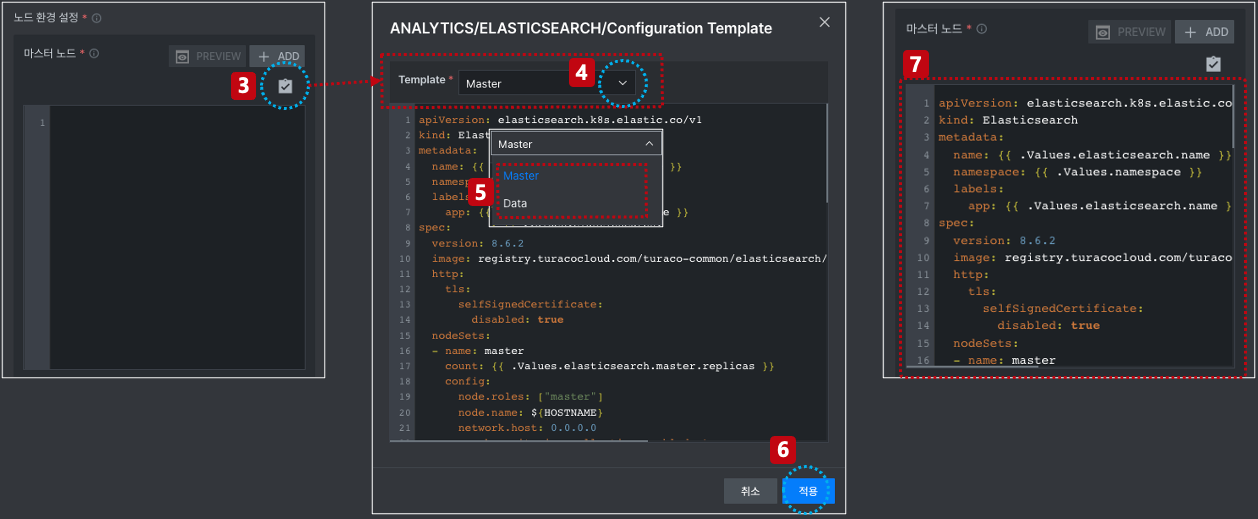Image resolution: width=1258 pixels, height=519 pixels.
Task: Click 'disabled: true' line in the filled-editor panel
Action: [1048, 326]
